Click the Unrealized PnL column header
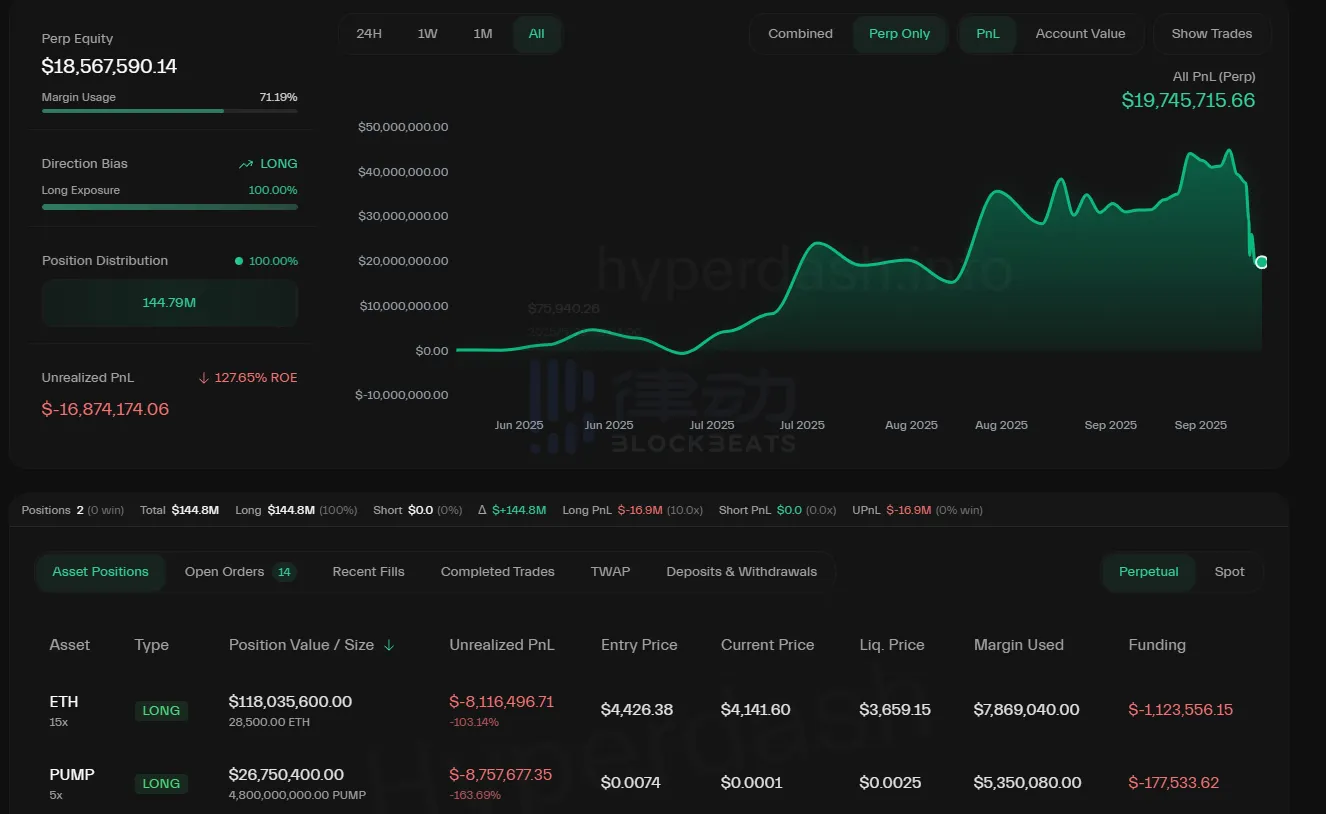The image size is (1326, 814). click(x=501, y=645)
